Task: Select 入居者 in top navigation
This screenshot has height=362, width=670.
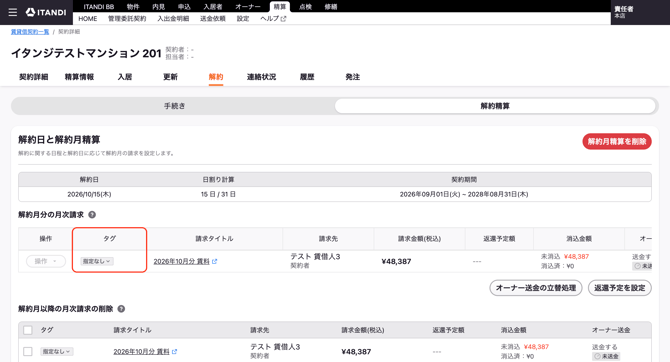Action: pyautogui.click(x=213, y=7)
